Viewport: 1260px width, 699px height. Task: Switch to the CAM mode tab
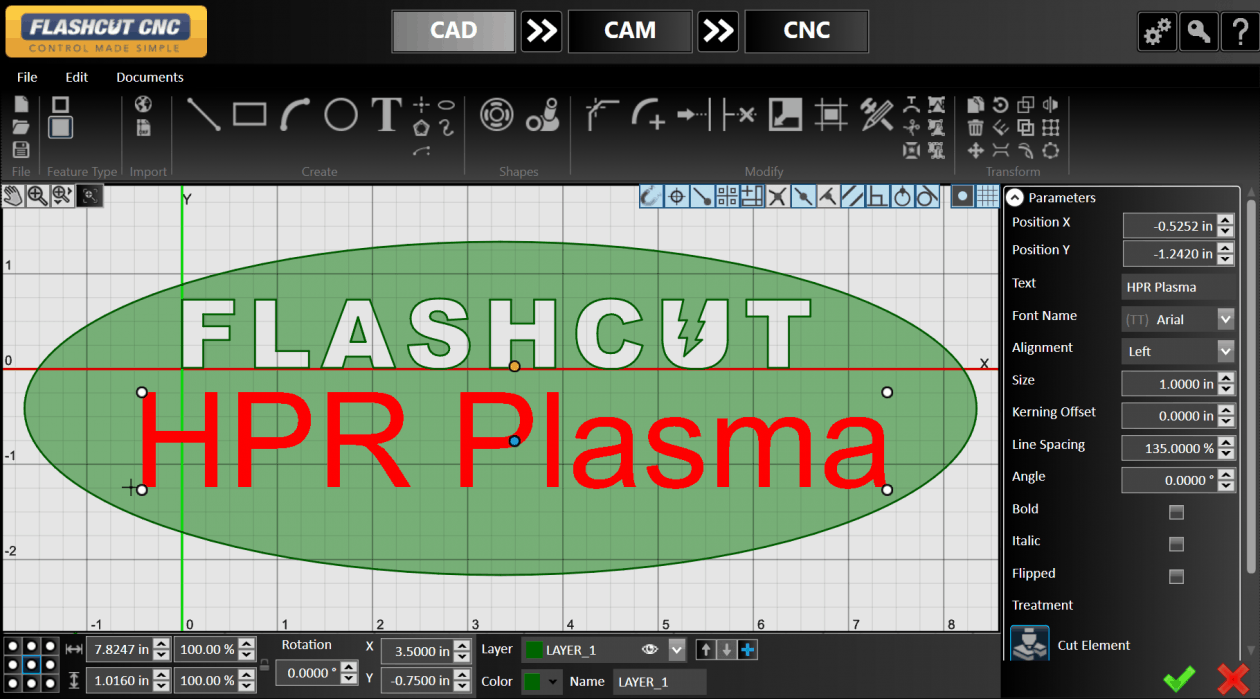pos(630,31)
